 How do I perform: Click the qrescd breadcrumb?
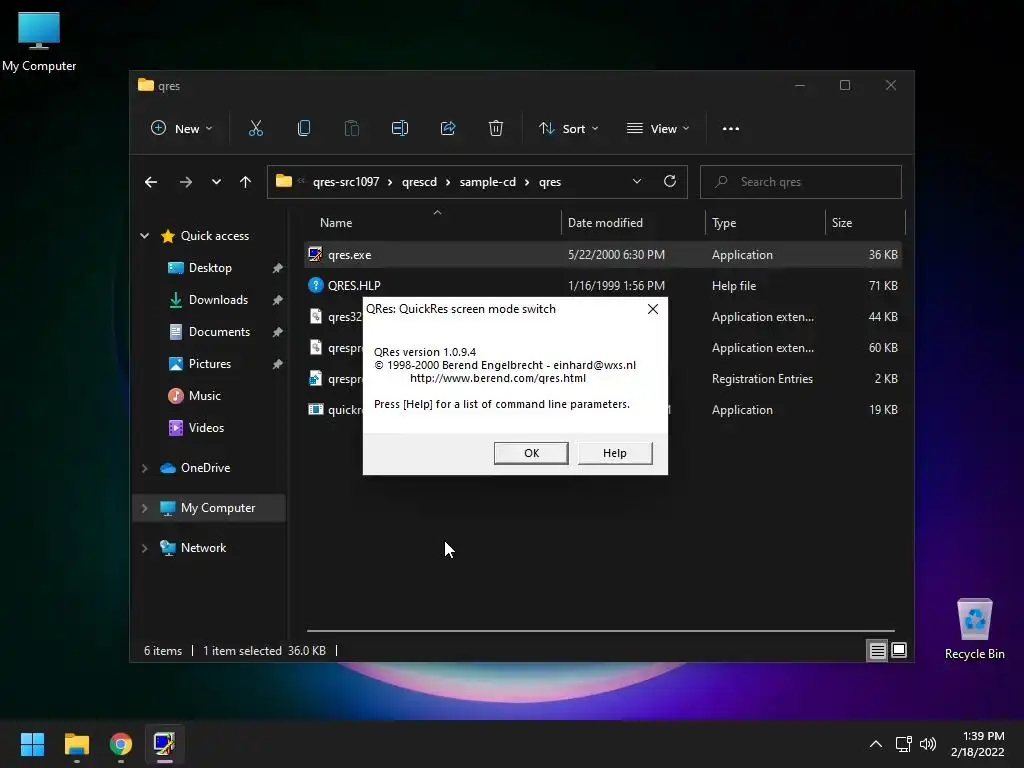click(419, 182)
